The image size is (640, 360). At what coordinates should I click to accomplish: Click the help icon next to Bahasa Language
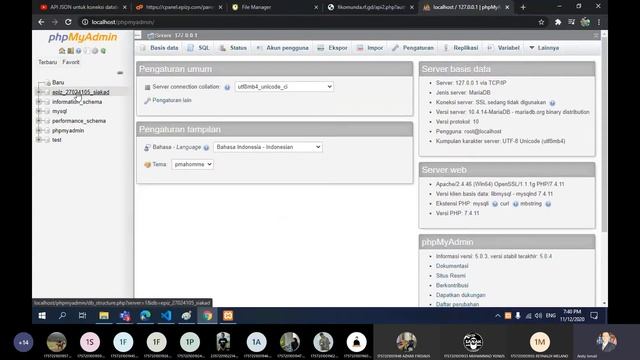pyautogui.click(x=207, y=147)
